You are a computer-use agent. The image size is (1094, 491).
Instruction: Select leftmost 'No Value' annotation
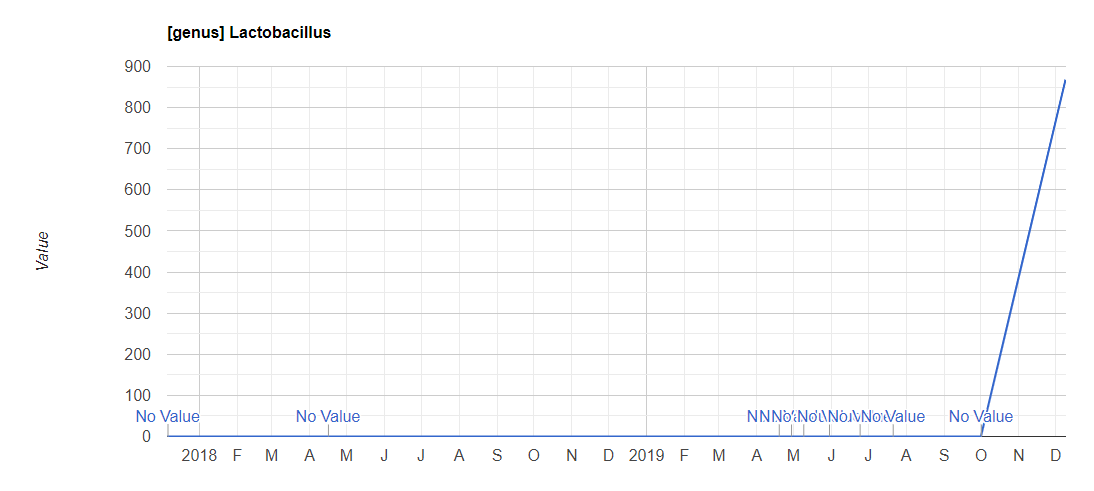[167, 417]
